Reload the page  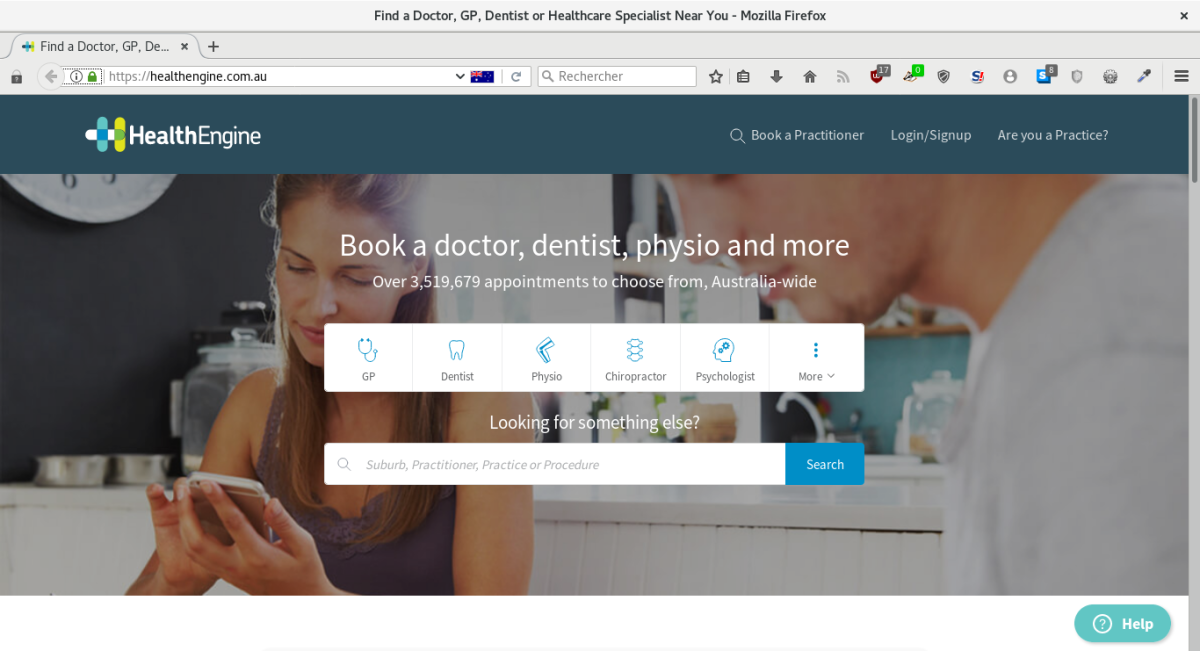[x=516, y=76]
